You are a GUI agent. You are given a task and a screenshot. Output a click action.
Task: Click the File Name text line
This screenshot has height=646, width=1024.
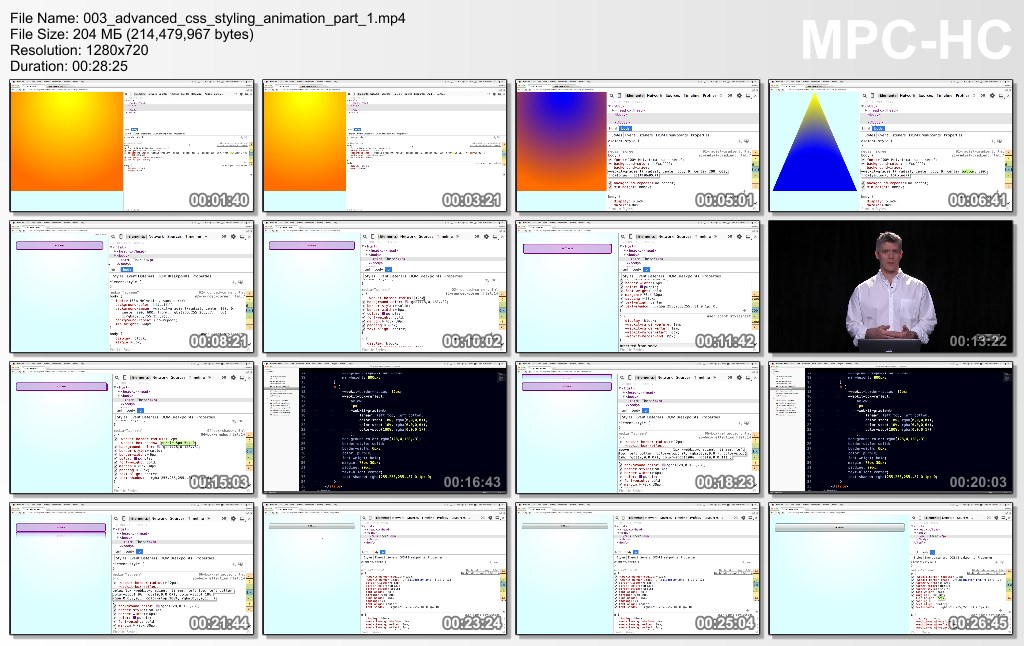208,18
